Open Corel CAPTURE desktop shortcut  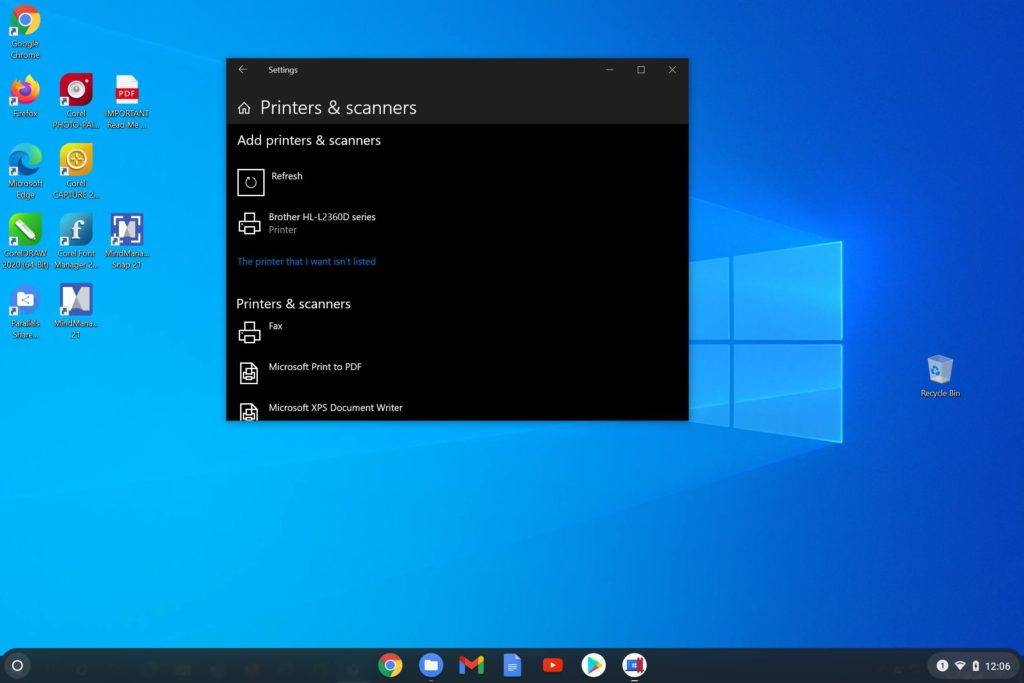pyautogui.click(x=76, y=171)
